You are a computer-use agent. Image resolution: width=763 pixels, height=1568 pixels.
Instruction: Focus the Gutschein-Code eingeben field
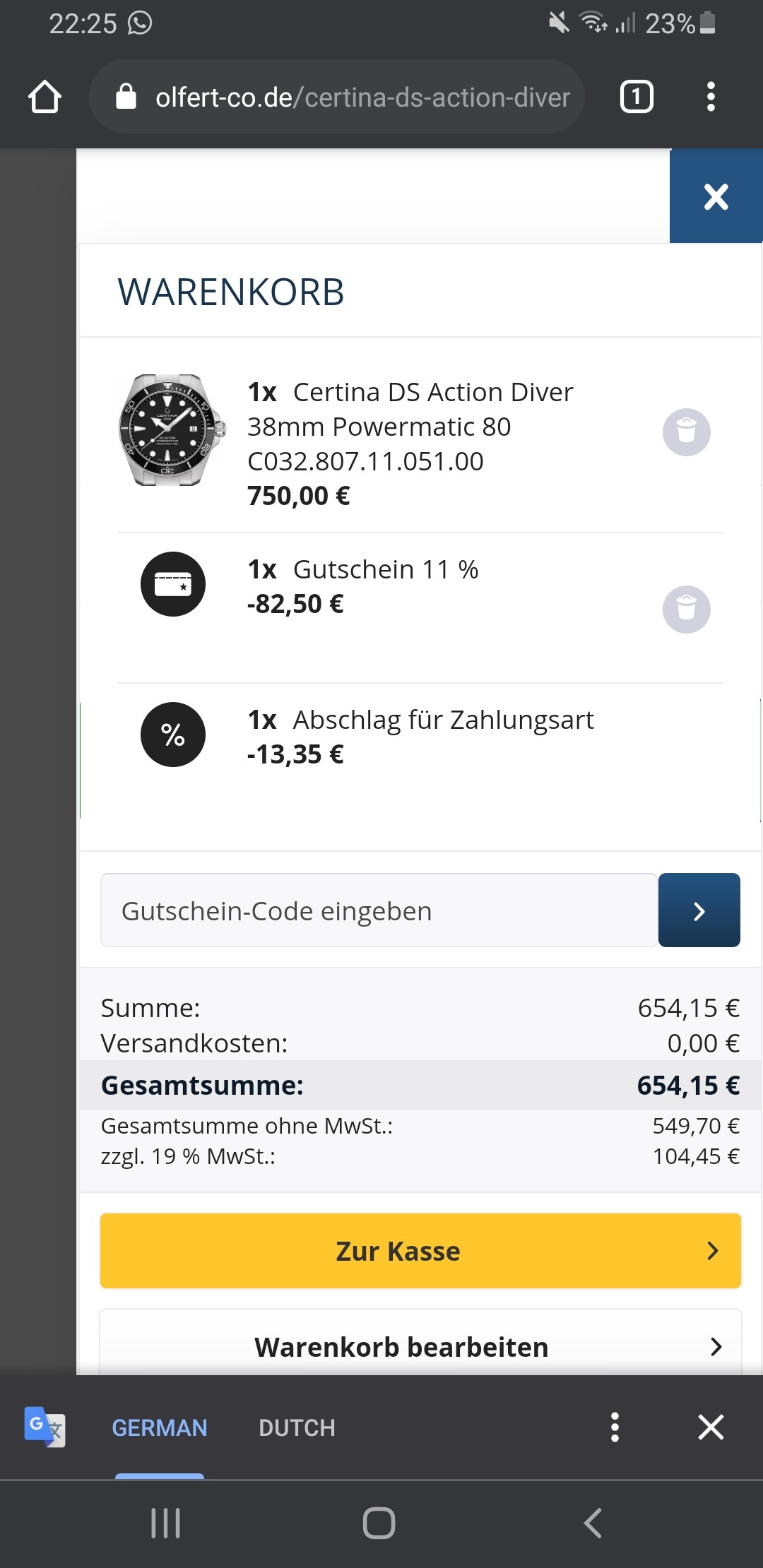(379, 910)
